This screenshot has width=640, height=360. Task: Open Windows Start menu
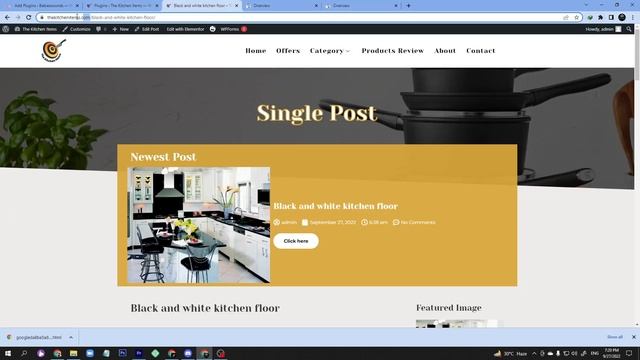coord(7,353)
